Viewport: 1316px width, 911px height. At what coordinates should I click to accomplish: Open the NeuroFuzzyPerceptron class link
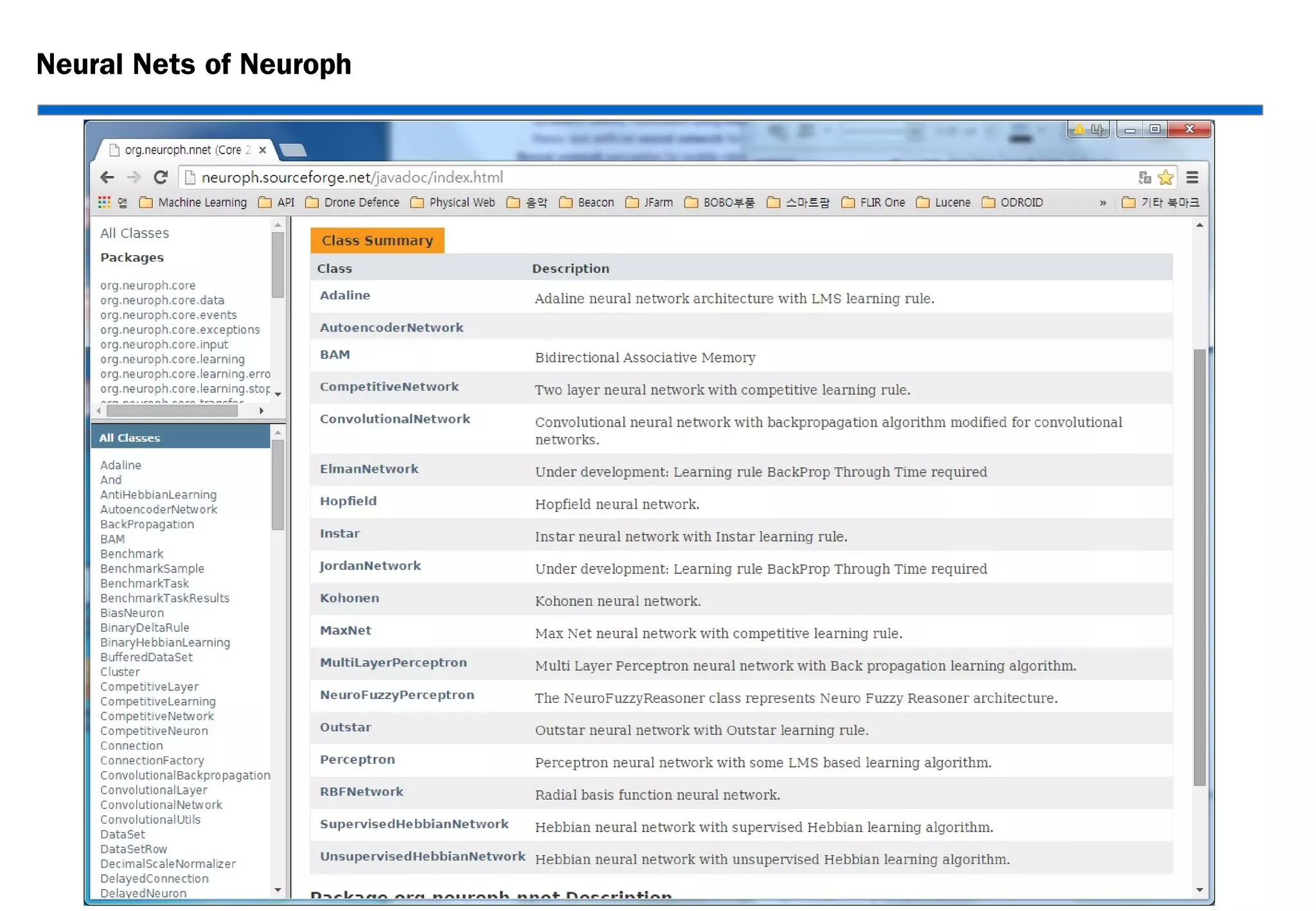click(x=397, y=694)
